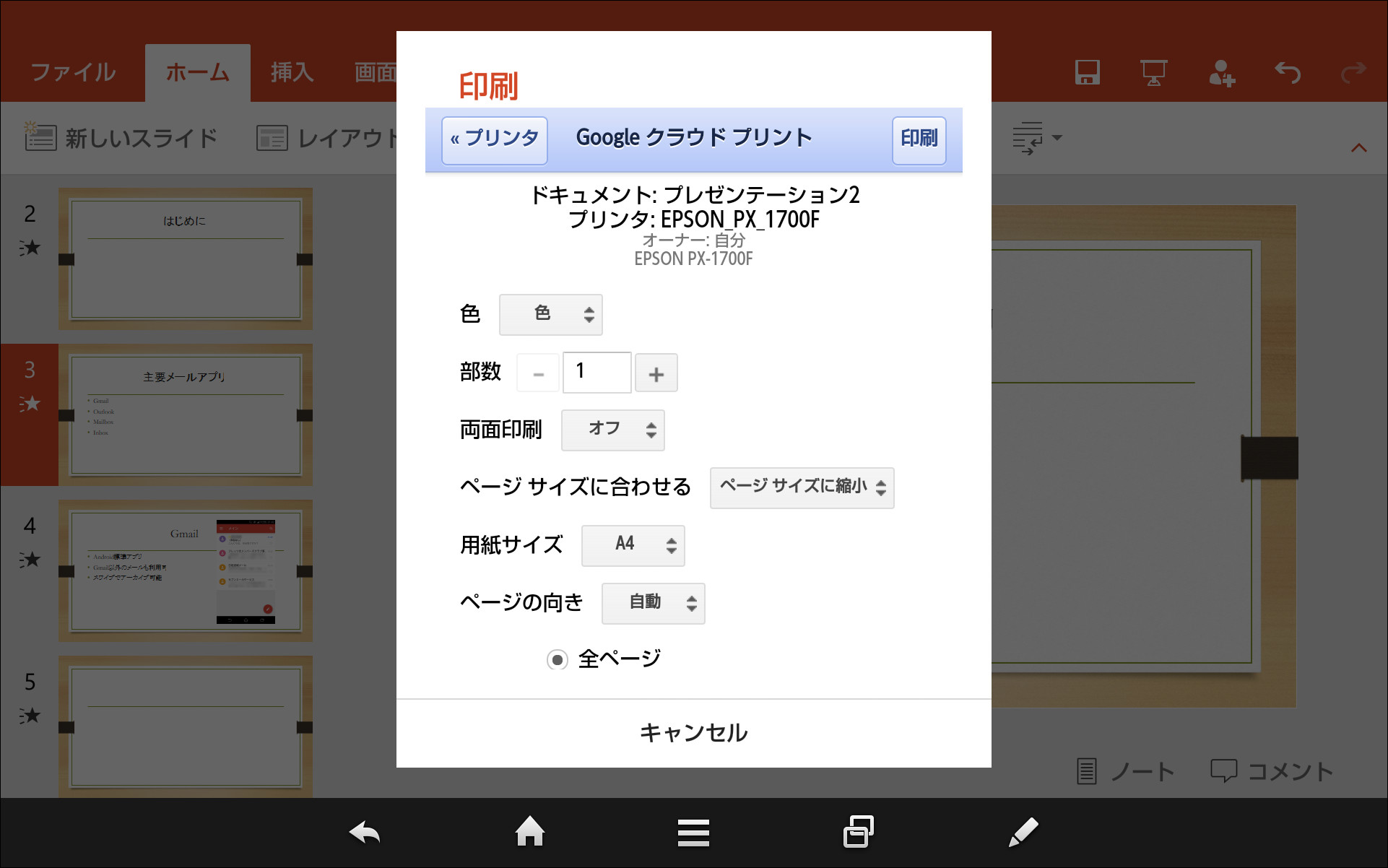The height and width of the screenshot is (868, 1388).
Task: Save the presentation using the save icon
Action: click(x=1088, y=71)
